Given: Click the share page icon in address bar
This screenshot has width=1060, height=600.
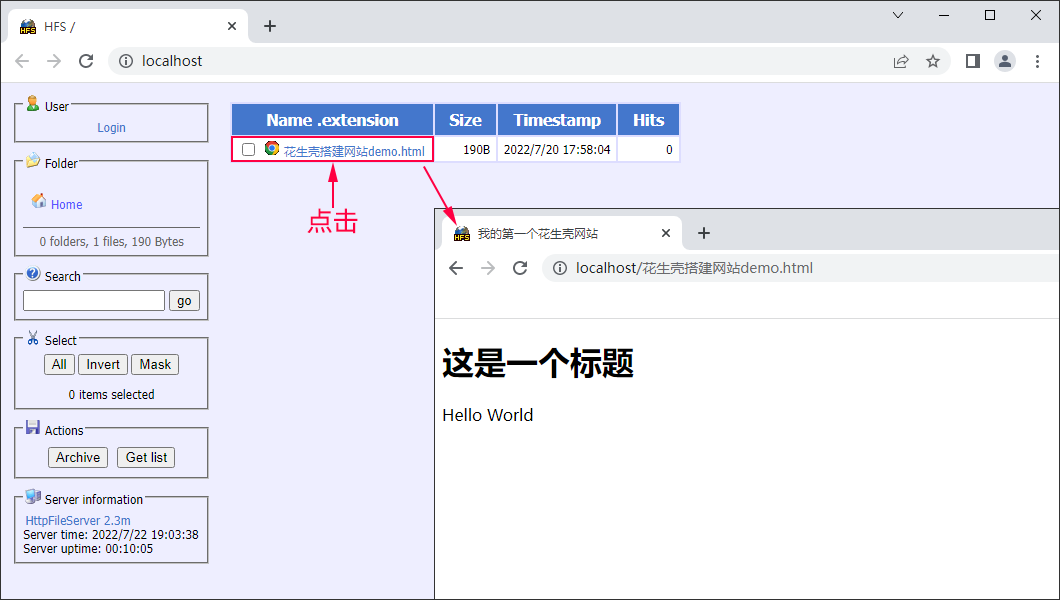Looking at the screenshot, I should click(901, 61).
